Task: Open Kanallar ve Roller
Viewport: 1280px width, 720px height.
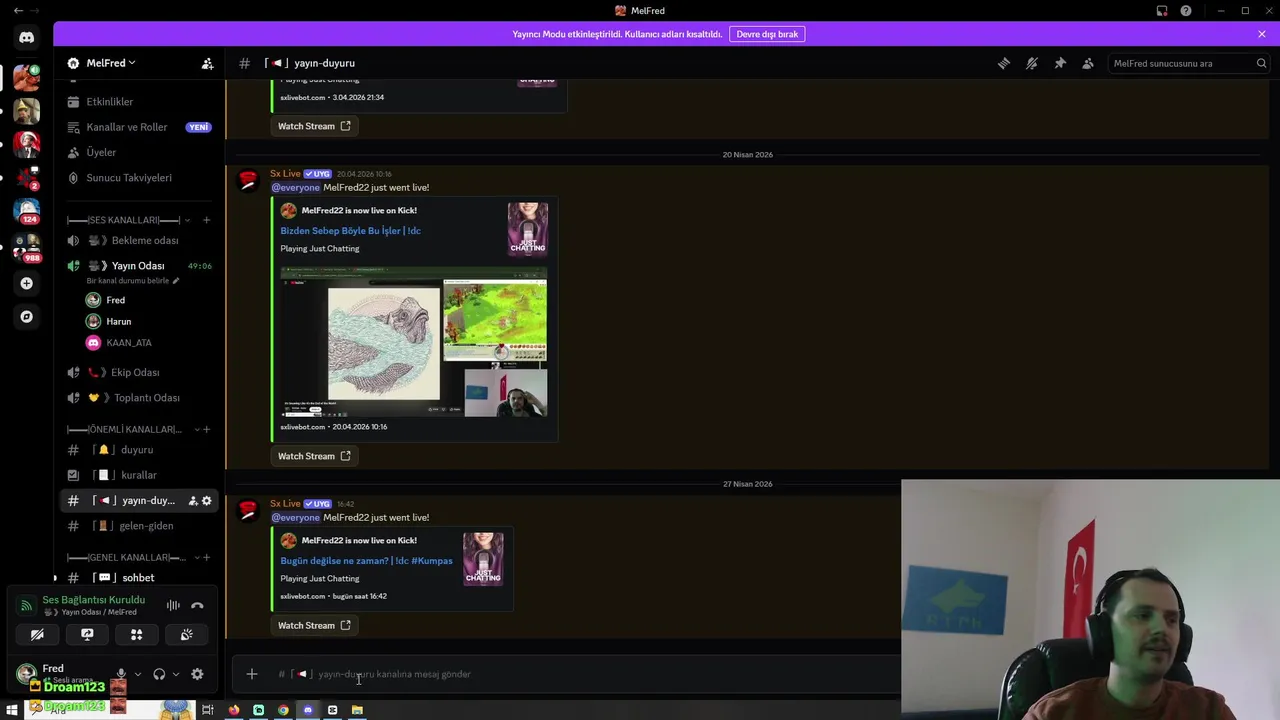Action: (x=139, y=127)
